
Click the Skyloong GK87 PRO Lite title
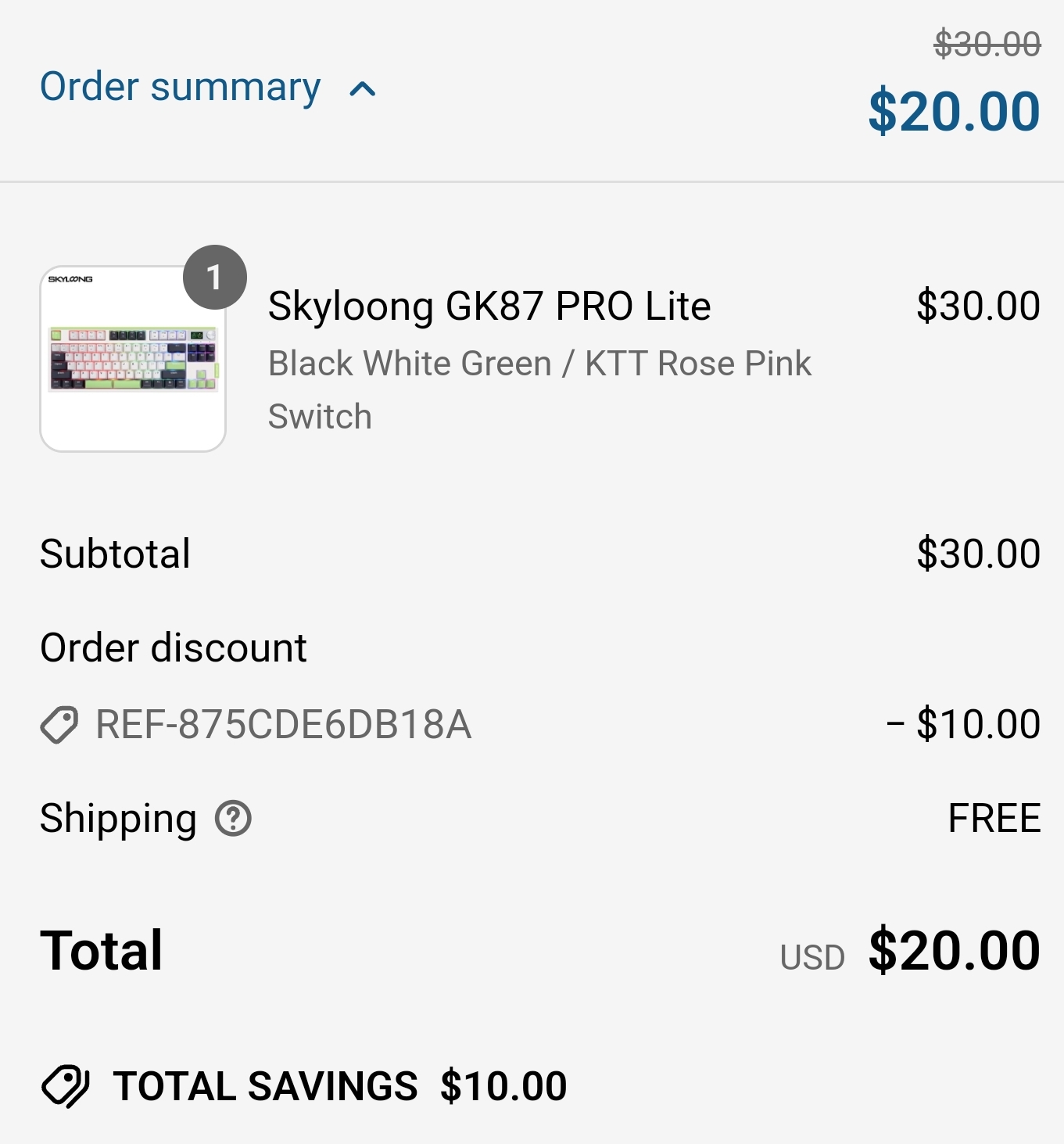(x=489, y=306)
